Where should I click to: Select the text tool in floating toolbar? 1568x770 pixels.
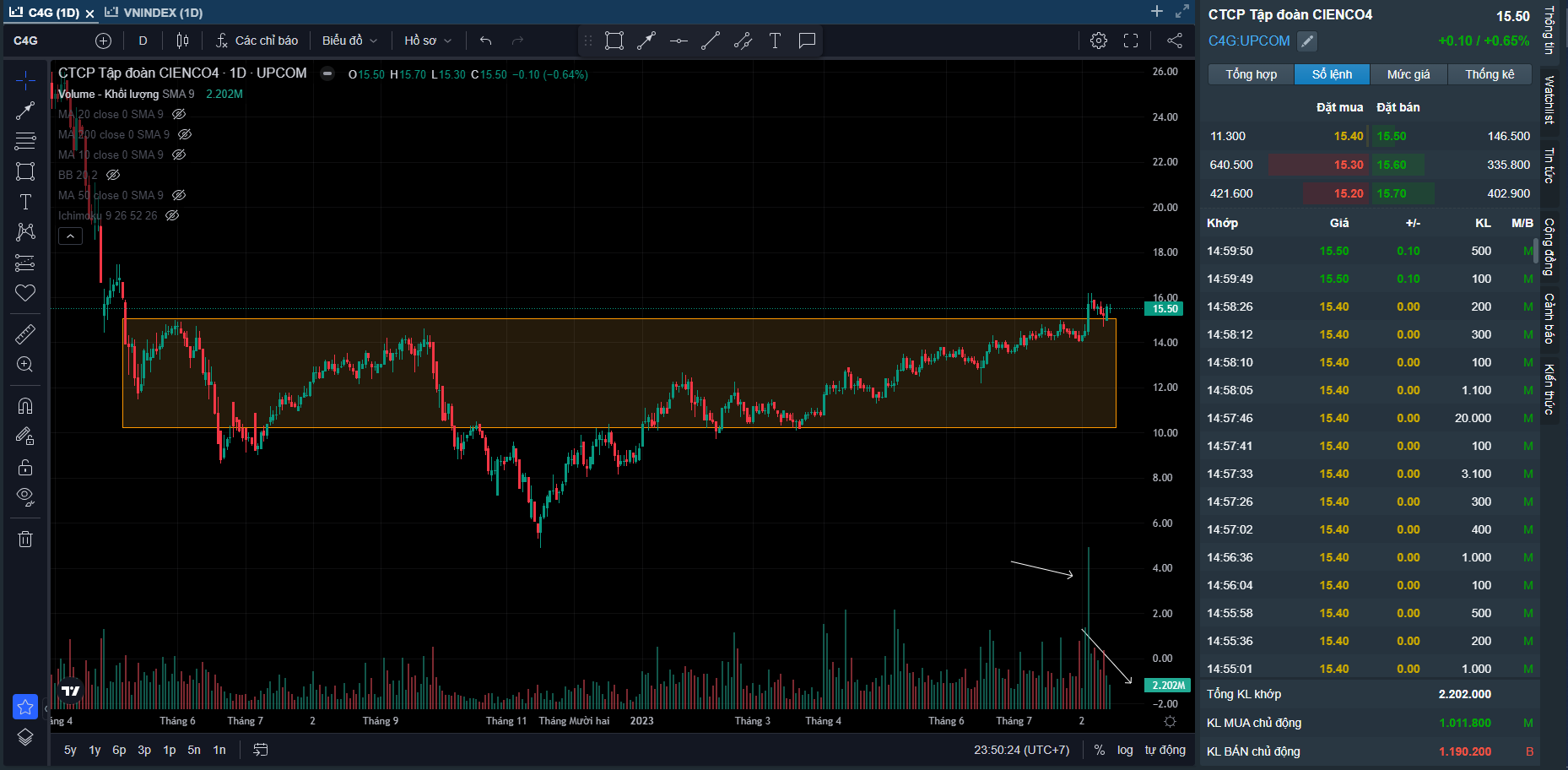click(x=775, y=41)
